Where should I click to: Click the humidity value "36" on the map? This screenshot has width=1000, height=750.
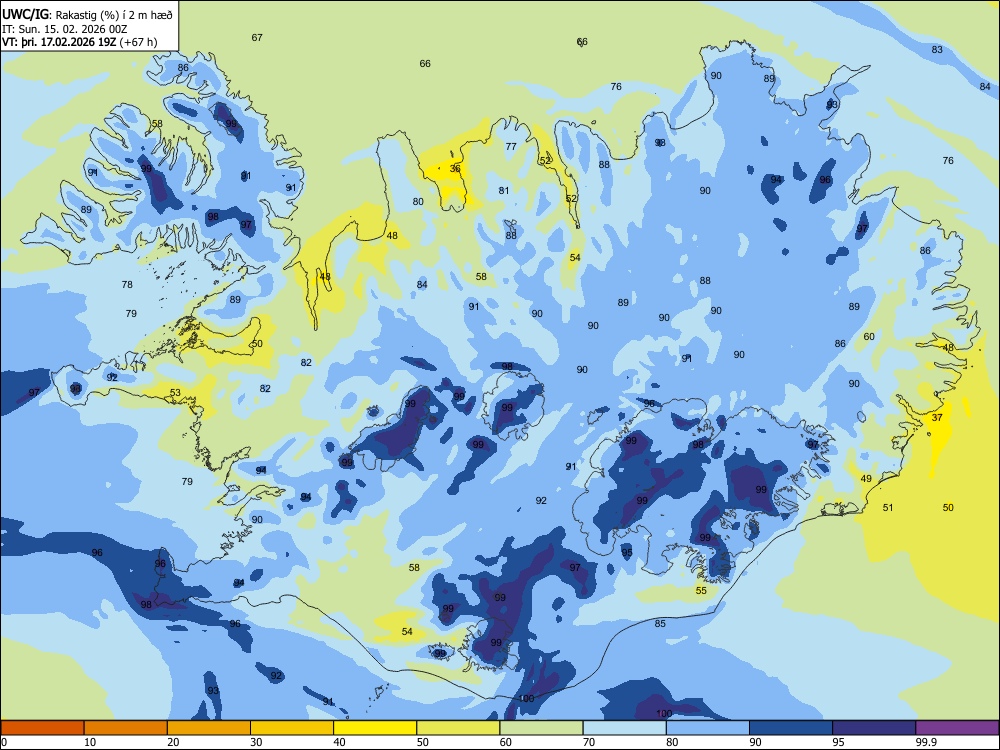(455, 169)
